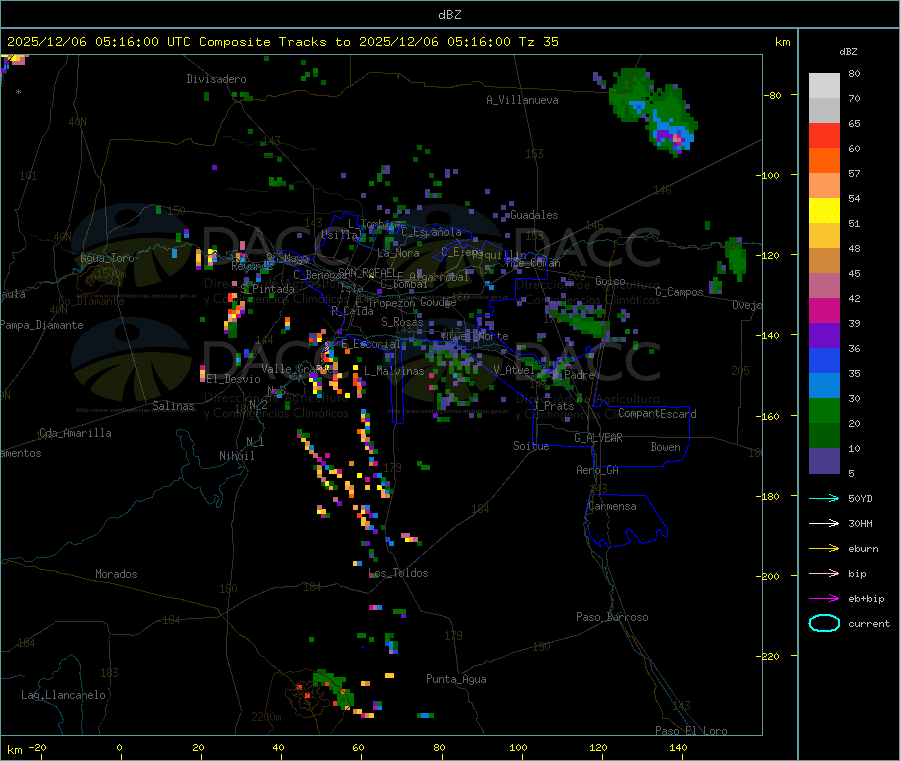The width and height of the screenshot is (900, 761).
Task: Select the magenta 39–42 dBZ swatch
Action: (x=824, y=310)
